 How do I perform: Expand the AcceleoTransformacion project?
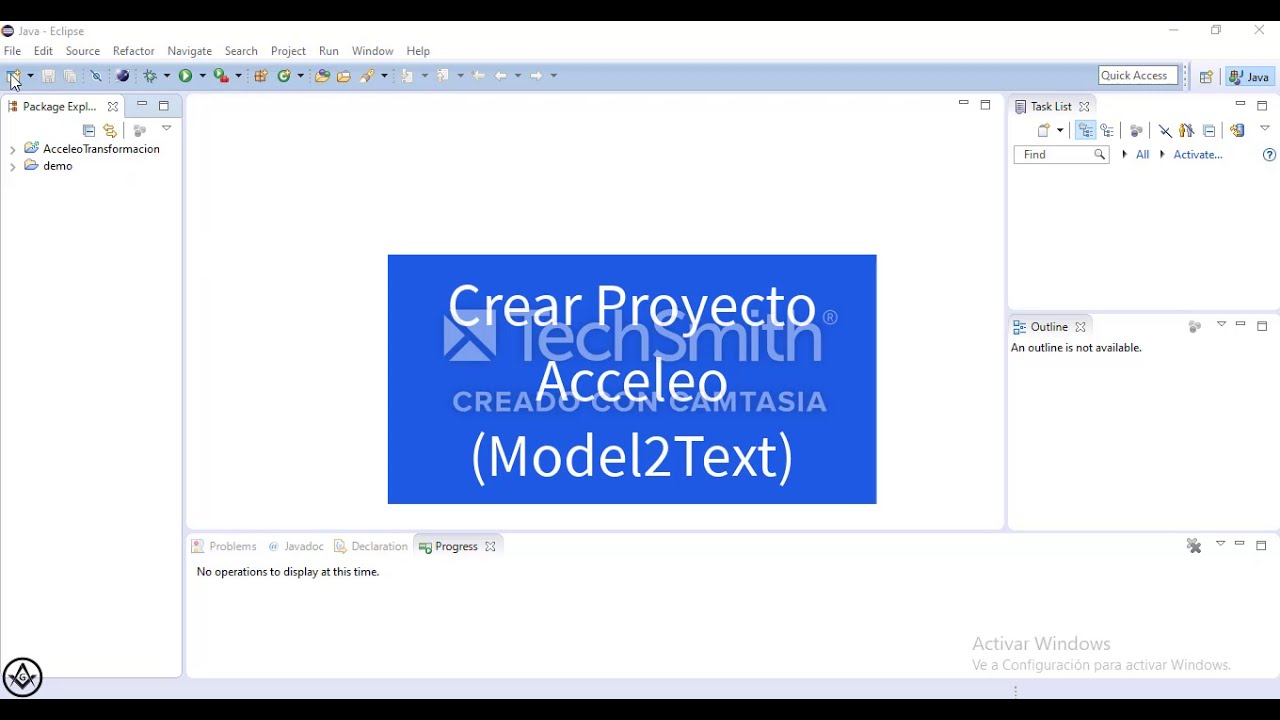pos(12,149)
